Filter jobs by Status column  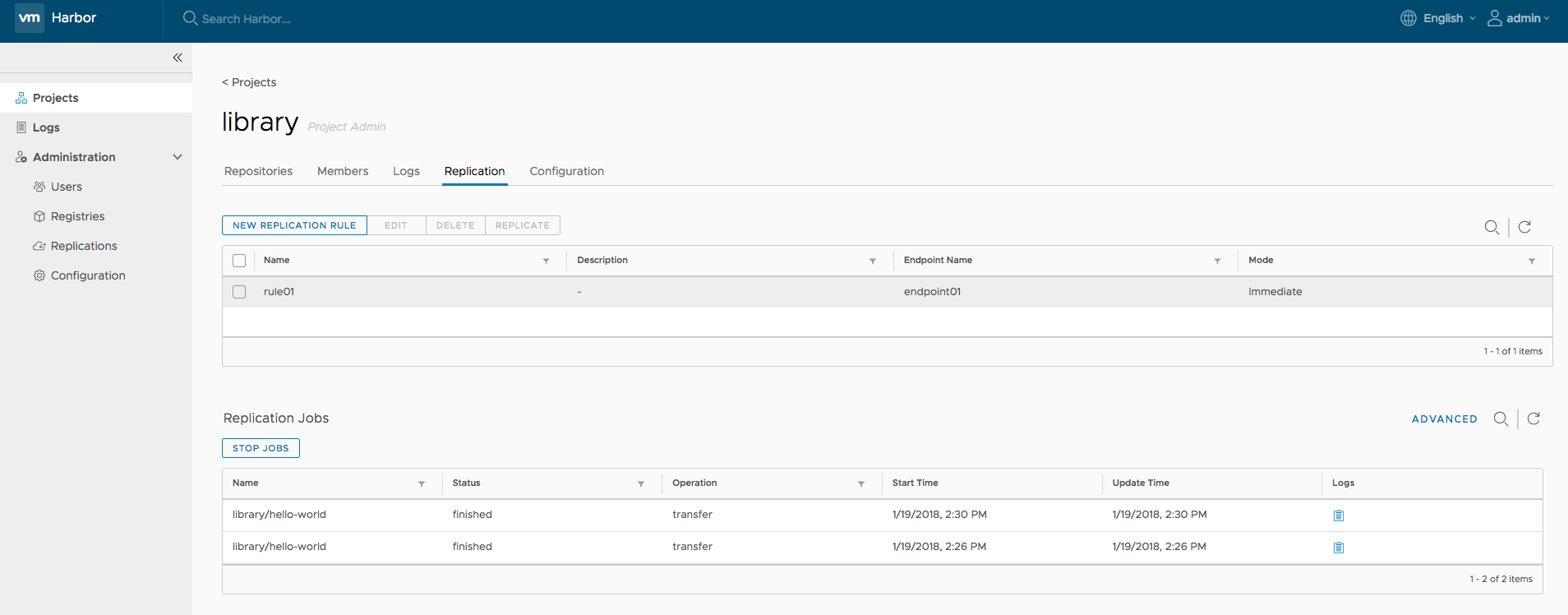(x=641, y=484)
